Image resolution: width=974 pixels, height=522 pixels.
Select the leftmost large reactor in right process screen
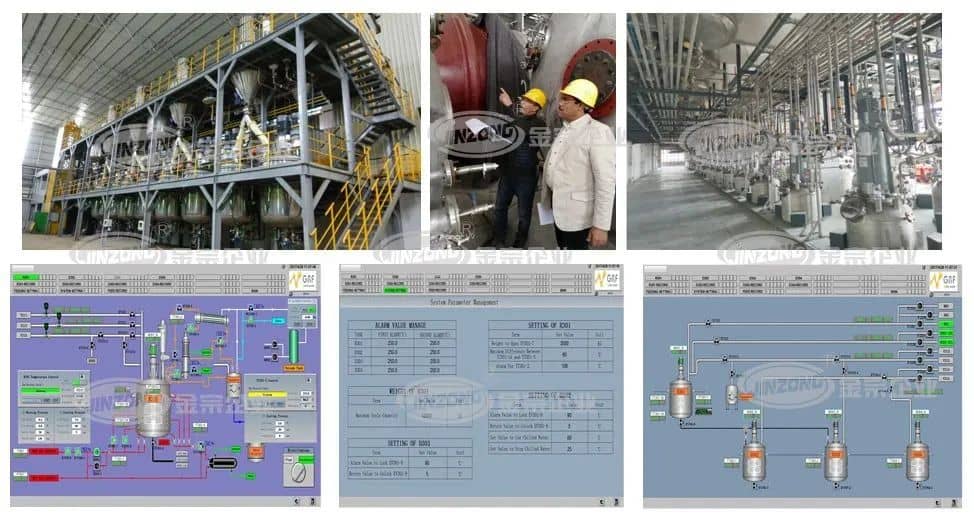(x=681, y=396)
